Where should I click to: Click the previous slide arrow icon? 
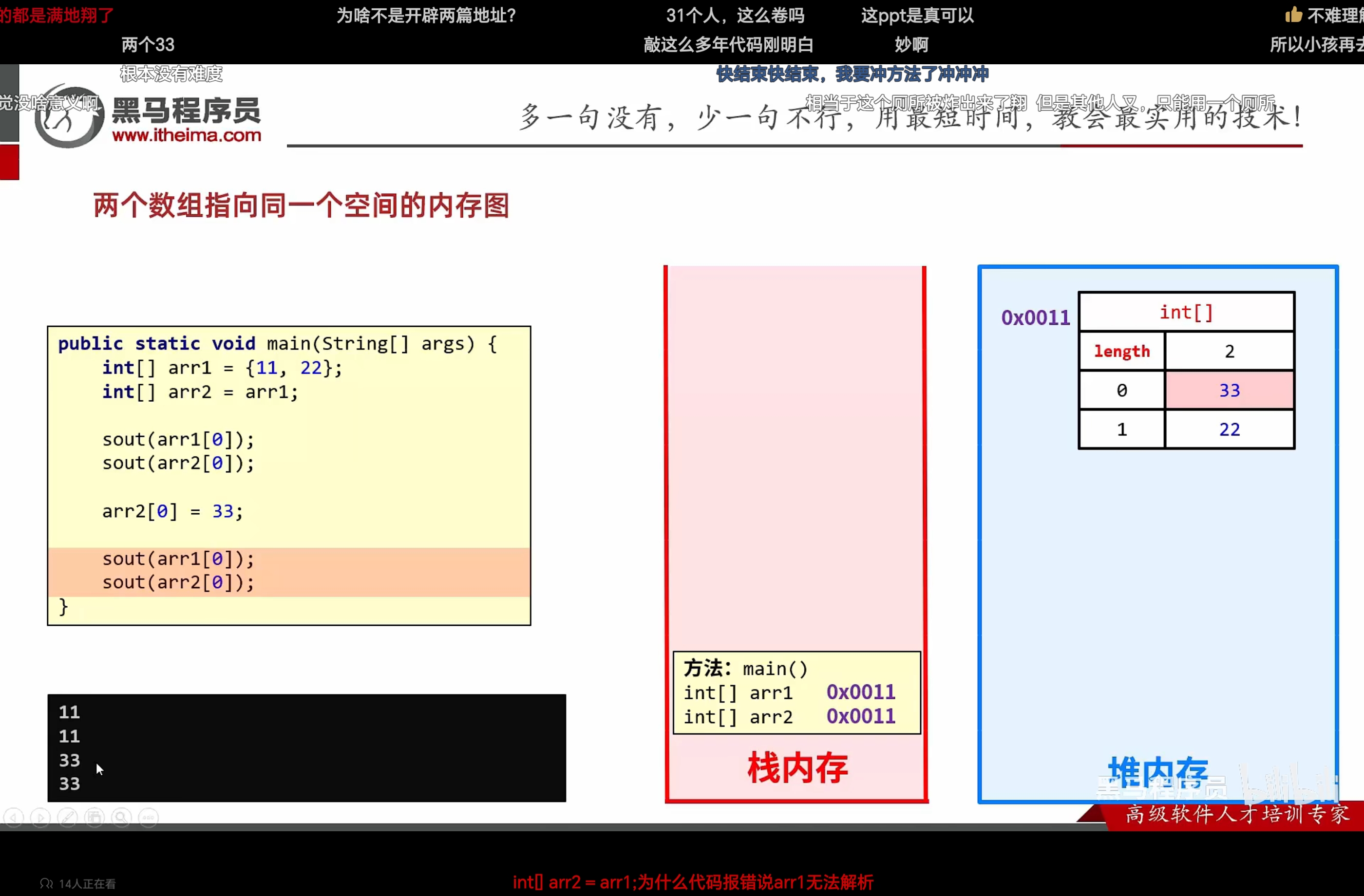14,818
